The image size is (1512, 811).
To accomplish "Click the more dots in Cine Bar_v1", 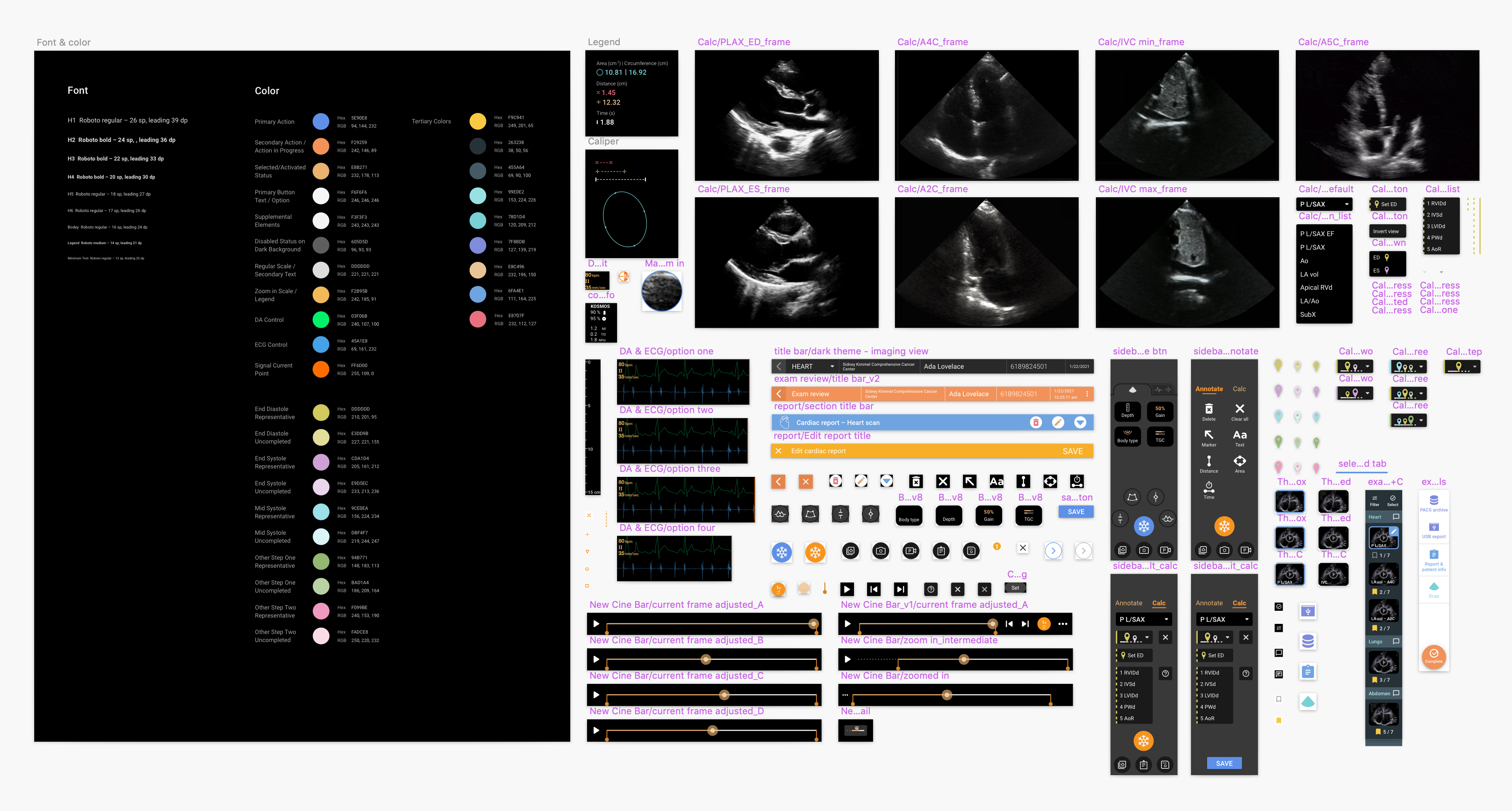I will [x=1062, y=624].
